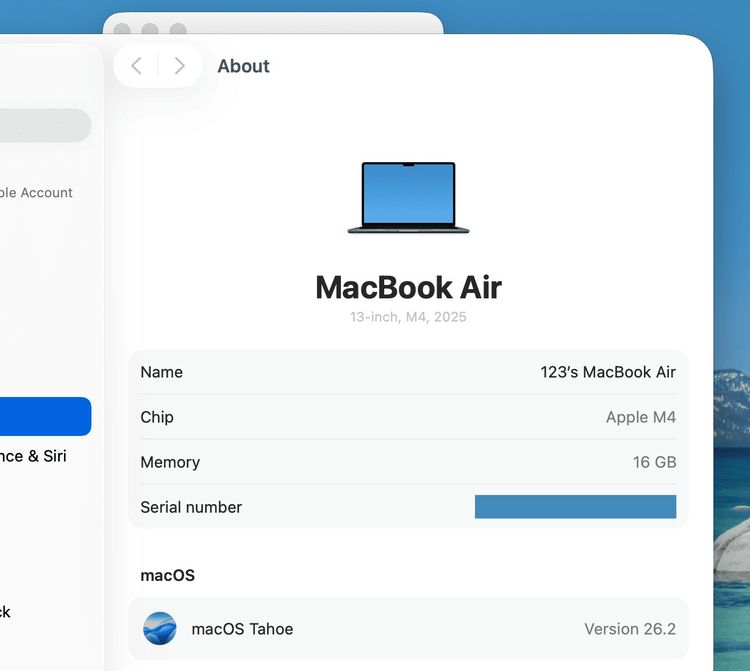
Task: Open the Siri settings in sidebar
Action: tap(33, 456)
